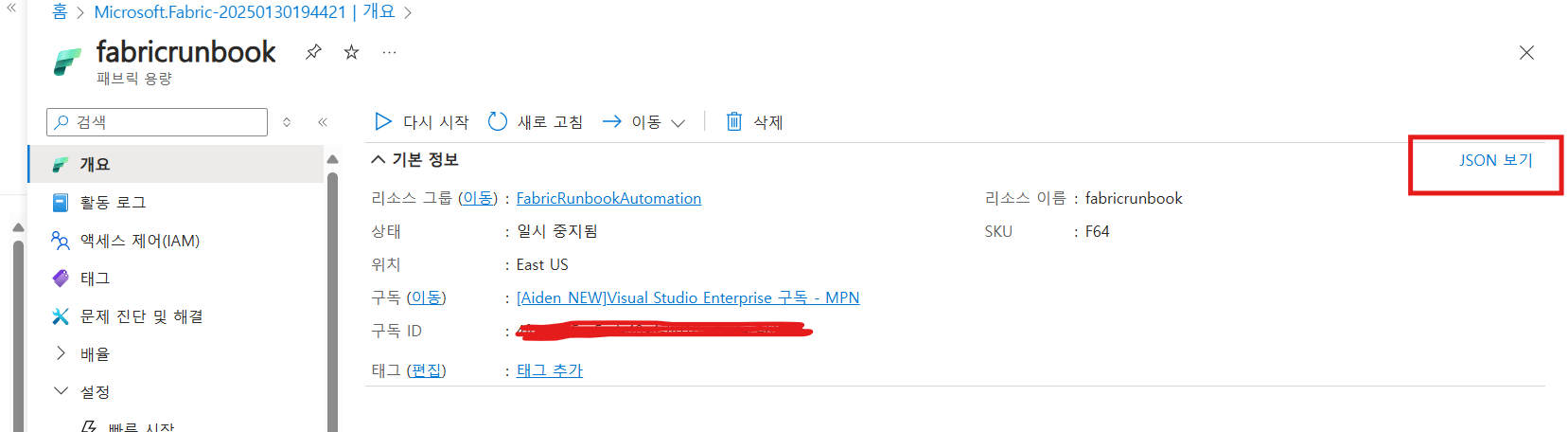Collapse the sidebar menu with the double chevron

point(323,122)
